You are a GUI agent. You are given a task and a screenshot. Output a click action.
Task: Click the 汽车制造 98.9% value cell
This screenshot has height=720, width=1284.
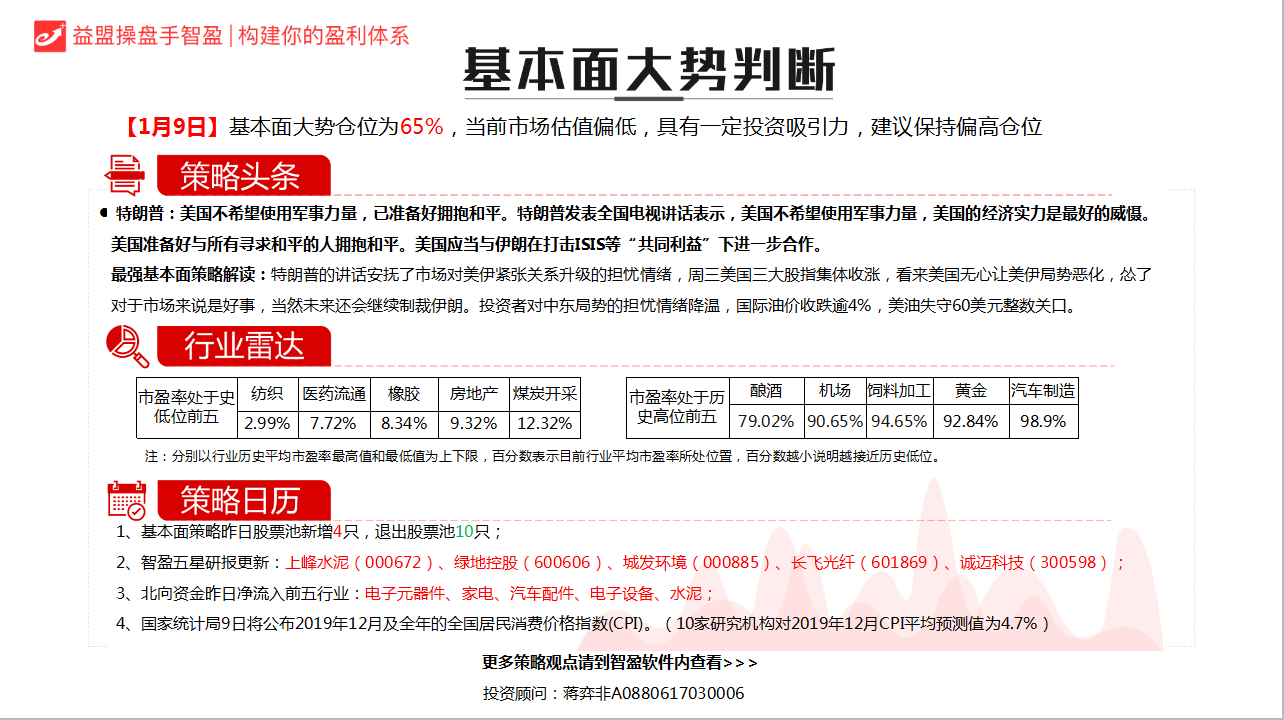pos(1043,421)
